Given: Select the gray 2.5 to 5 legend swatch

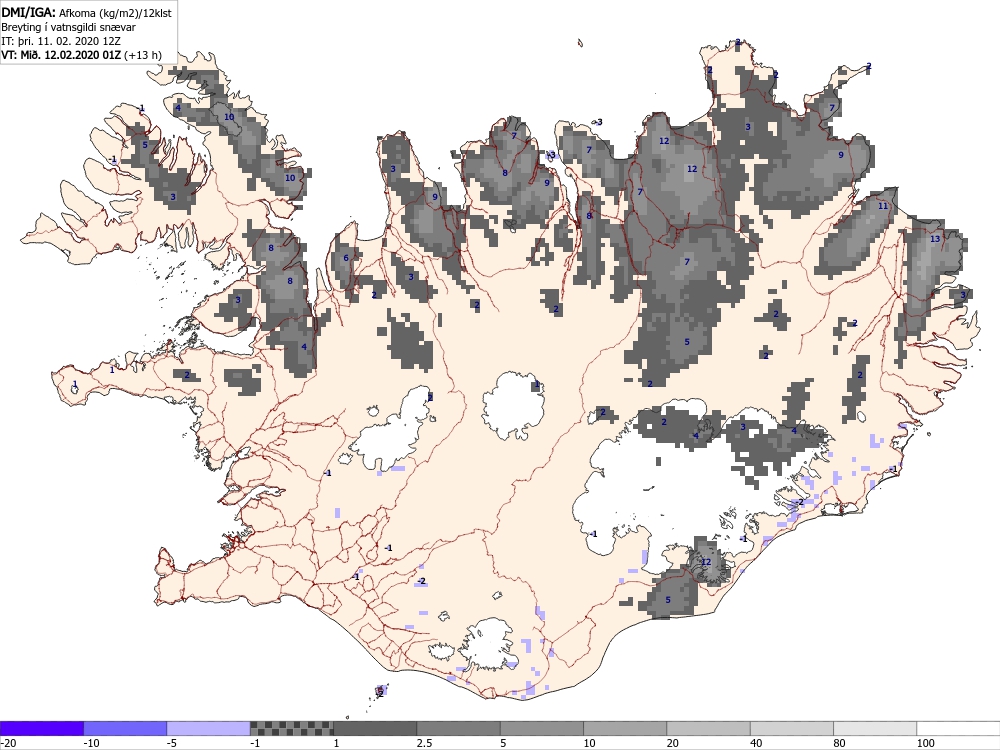Looking at the screenshot, I should 459,728.
